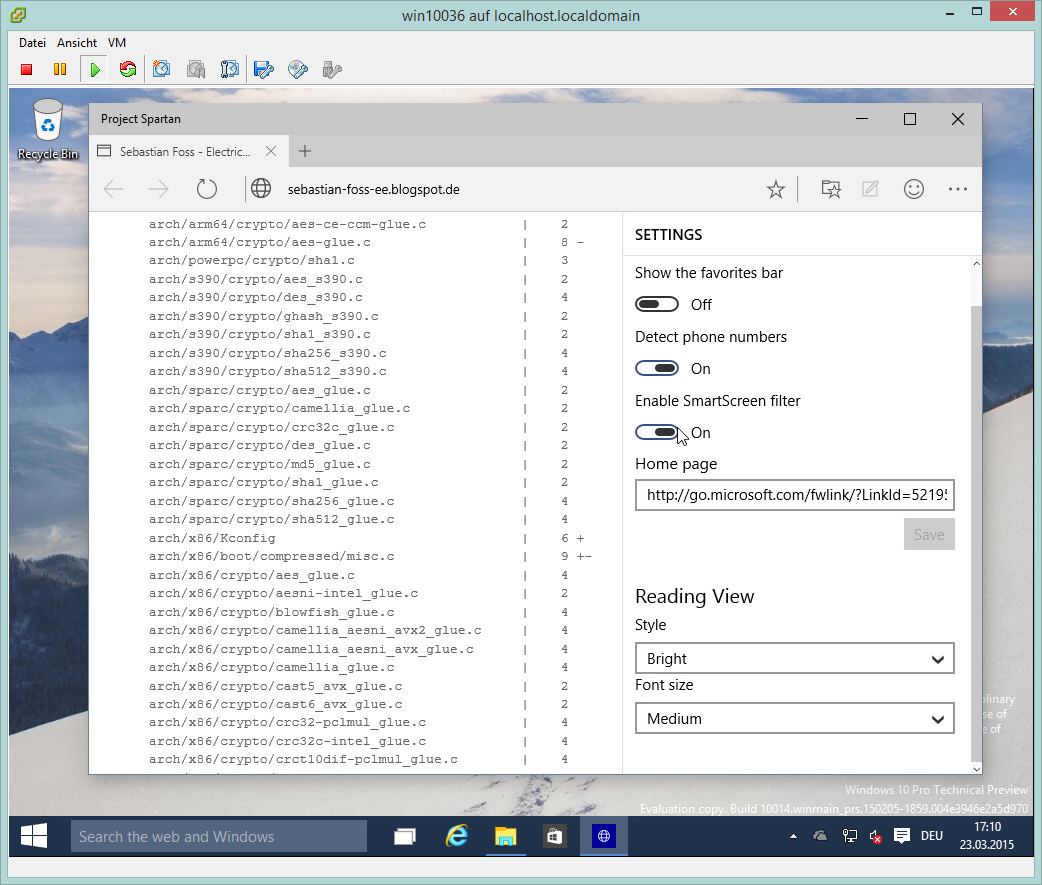
Task: Click the Reading View heading
Action: [694, 597]
